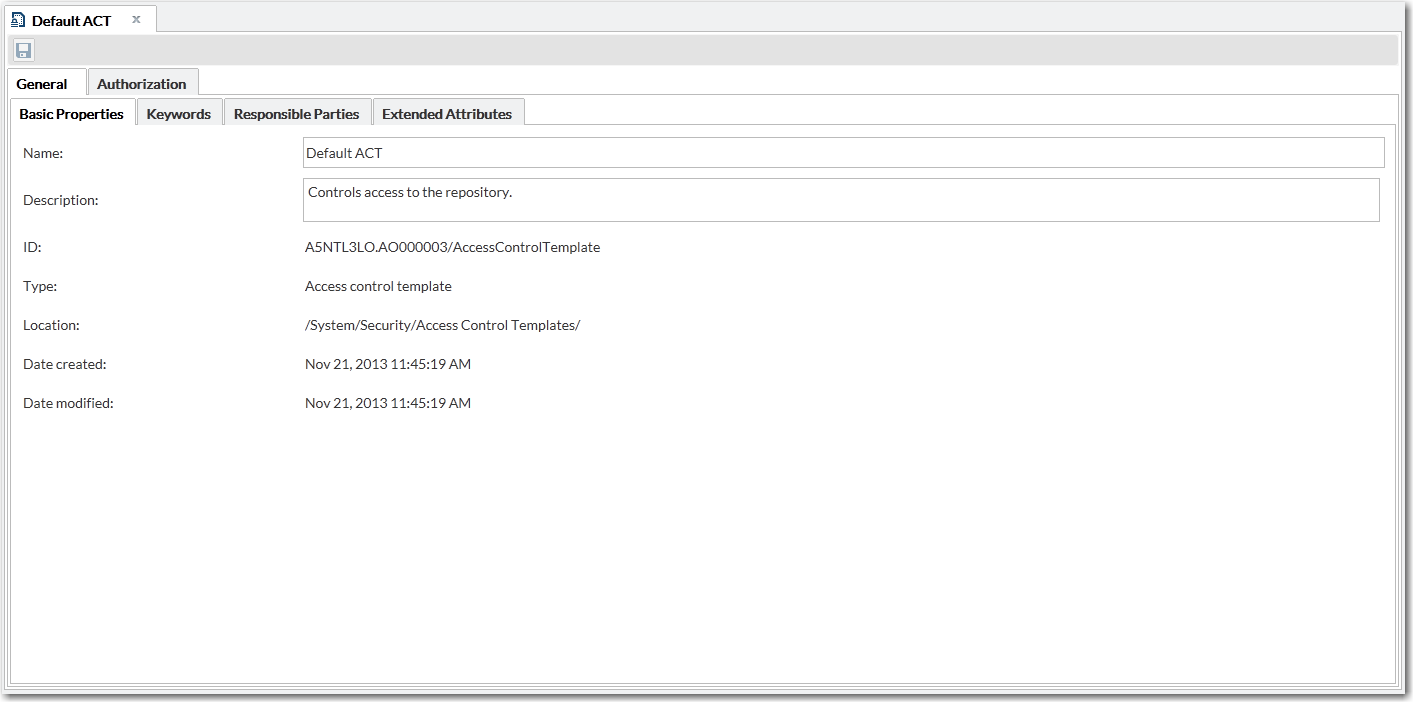Click the access control template icon on the tab

point(15,17)
